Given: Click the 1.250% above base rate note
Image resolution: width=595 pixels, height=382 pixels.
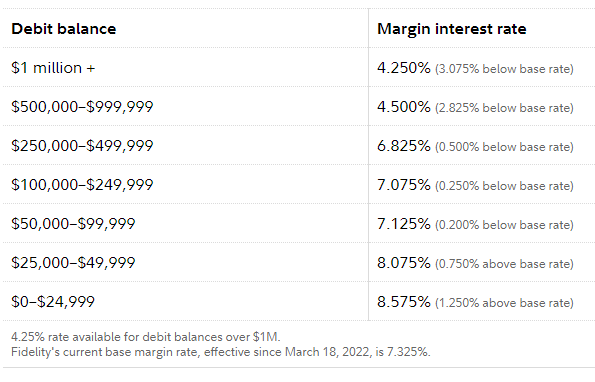Looking at the screenshot, I should (504, 303).
